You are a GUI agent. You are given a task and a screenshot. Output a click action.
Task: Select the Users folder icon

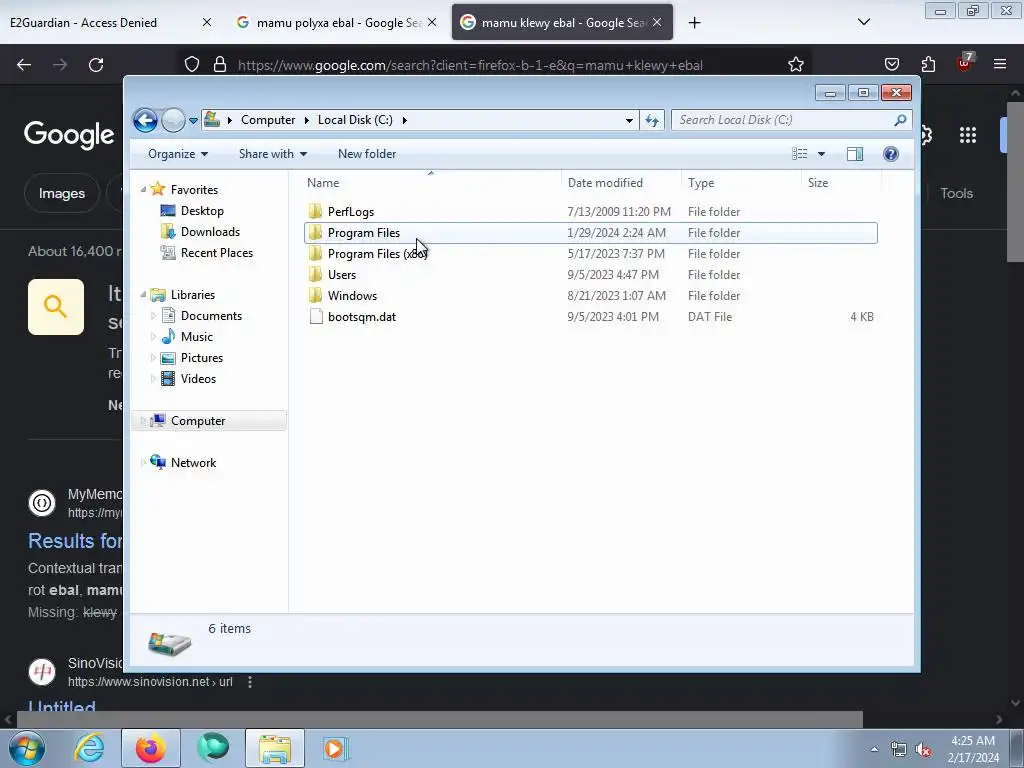[x=315, y=275]
